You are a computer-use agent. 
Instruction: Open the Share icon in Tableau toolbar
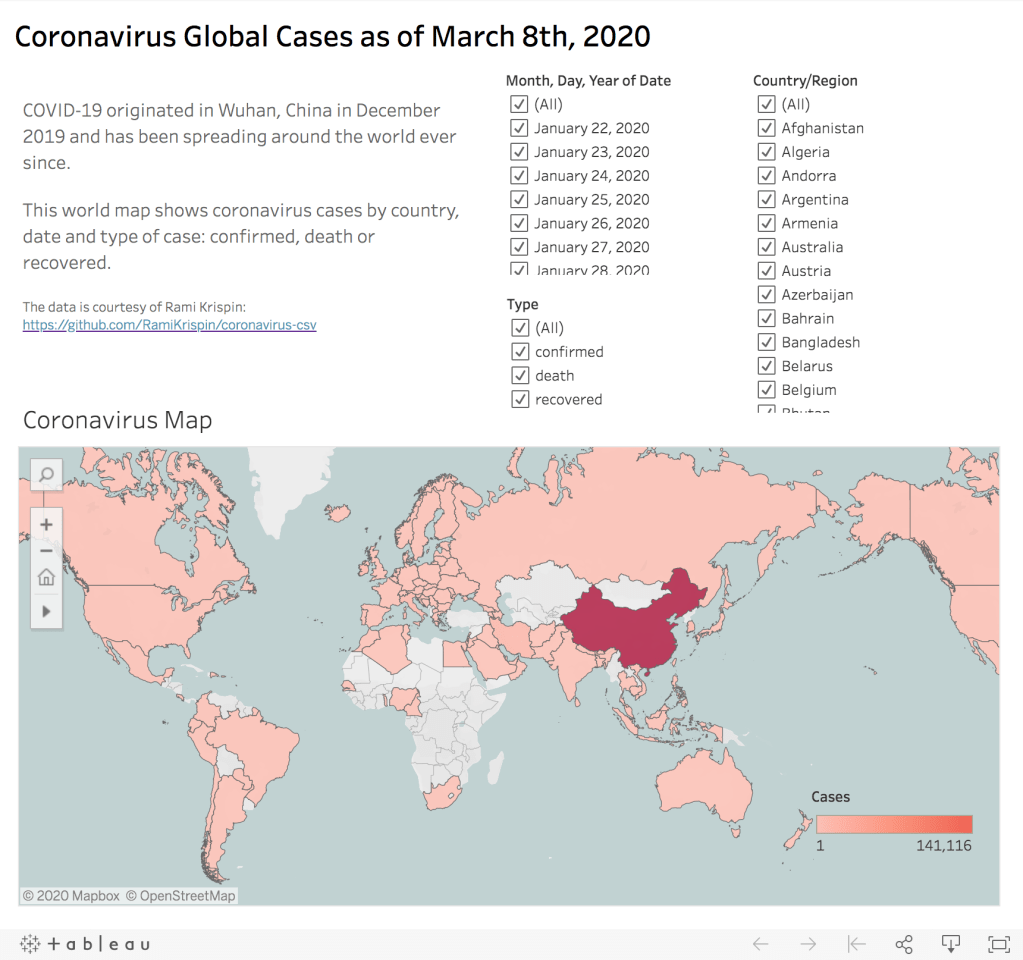(904, 944)
